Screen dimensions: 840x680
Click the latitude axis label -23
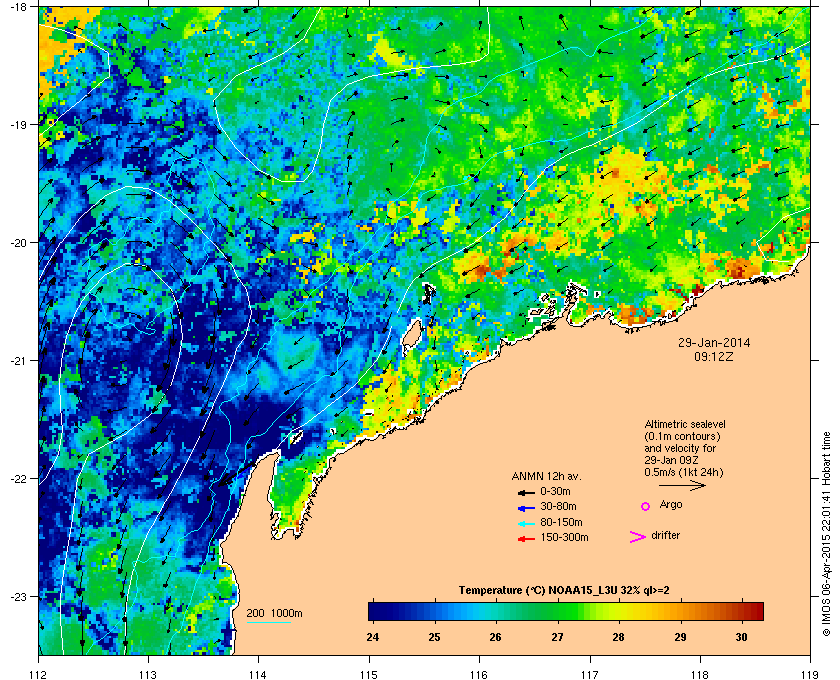tap(19, 596)
